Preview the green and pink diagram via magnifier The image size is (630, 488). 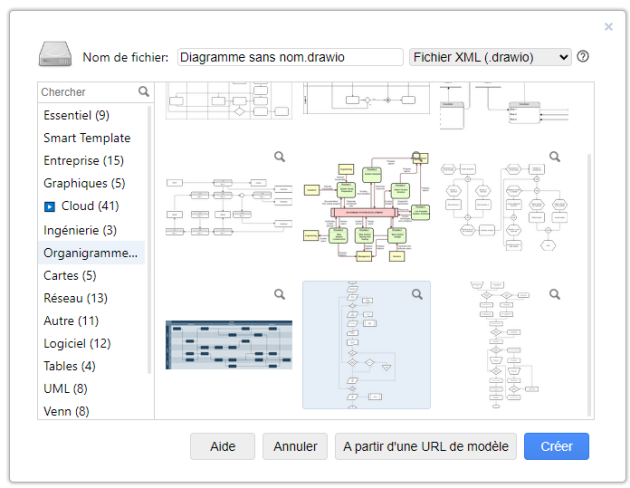417,157
